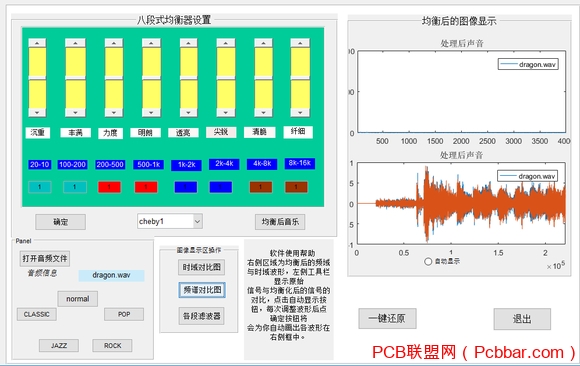Click down arrow of the 纤细 band slider
Viewport: 580px width, 366px height.
[x=300, y=112]
